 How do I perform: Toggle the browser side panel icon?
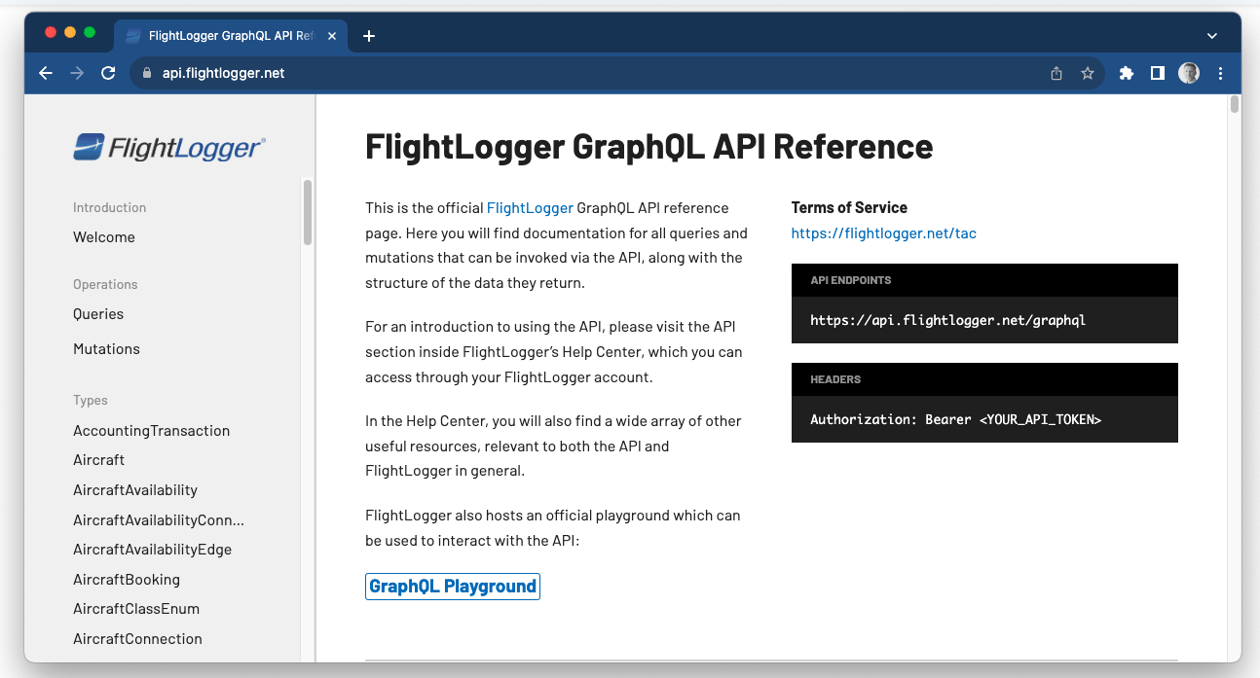point(1157,73)
